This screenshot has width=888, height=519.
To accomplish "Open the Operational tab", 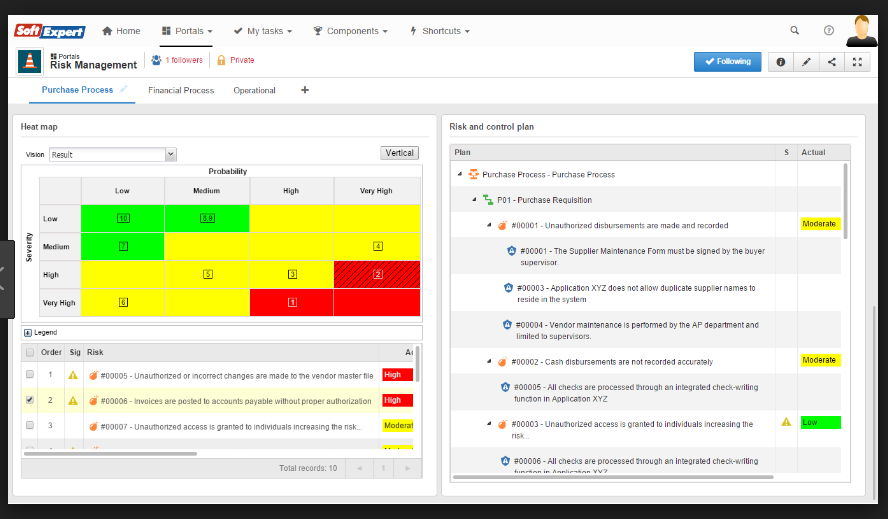I will (x=254, y=90).
